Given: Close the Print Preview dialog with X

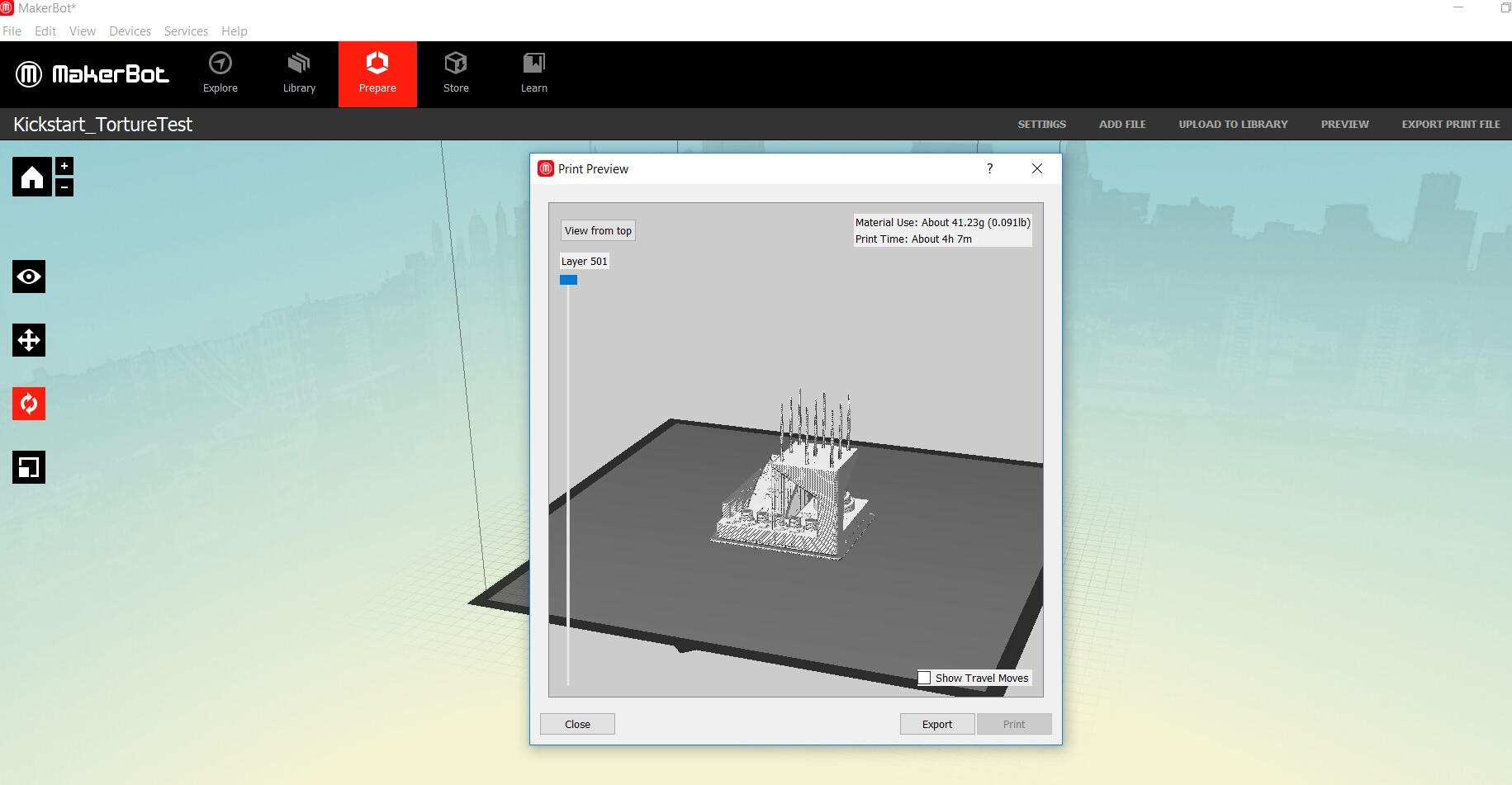Looking at the screenshot, I should pyautogui.click(x=1037, y=168).
